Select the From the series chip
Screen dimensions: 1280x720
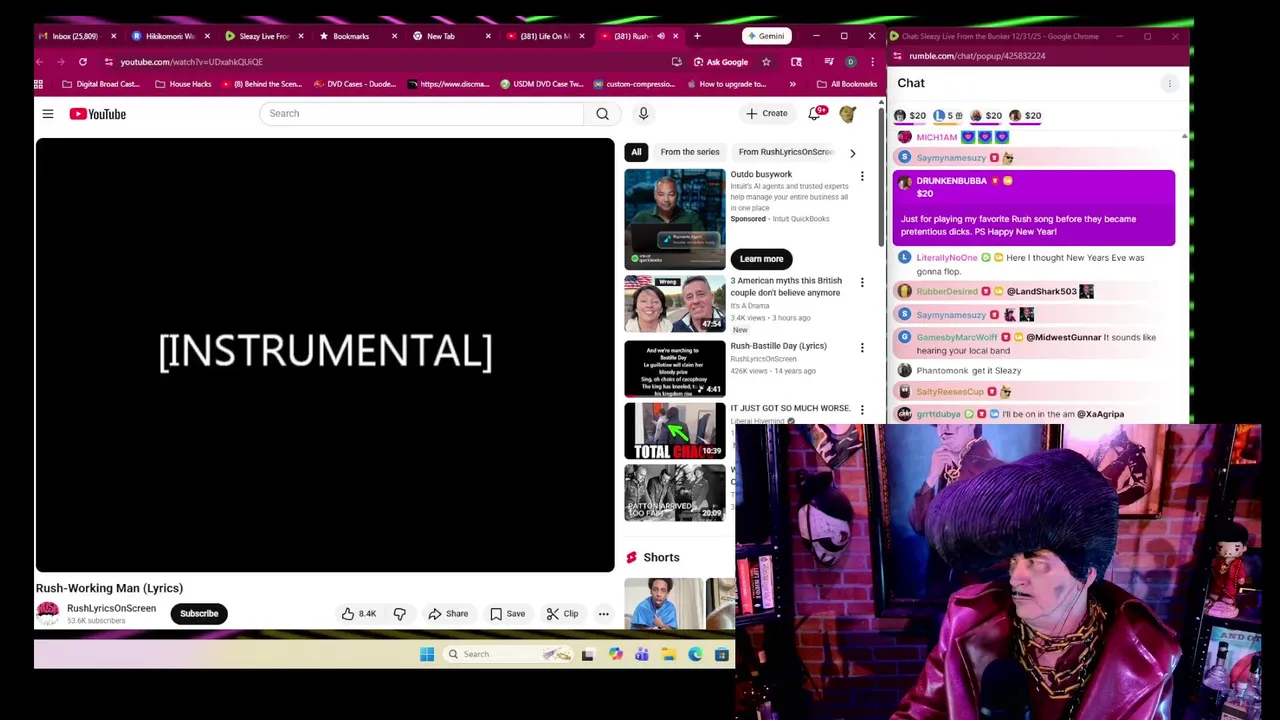690,152
